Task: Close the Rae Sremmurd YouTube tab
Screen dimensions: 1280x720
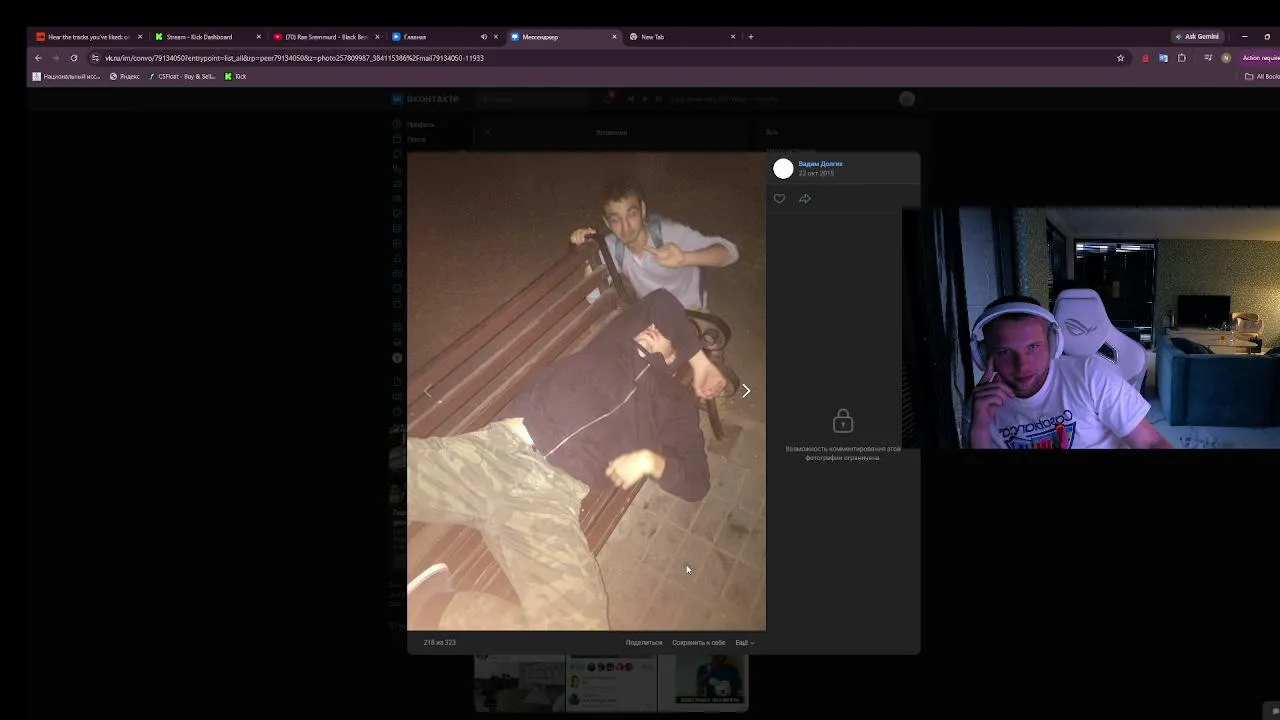Action: (377, 37)
